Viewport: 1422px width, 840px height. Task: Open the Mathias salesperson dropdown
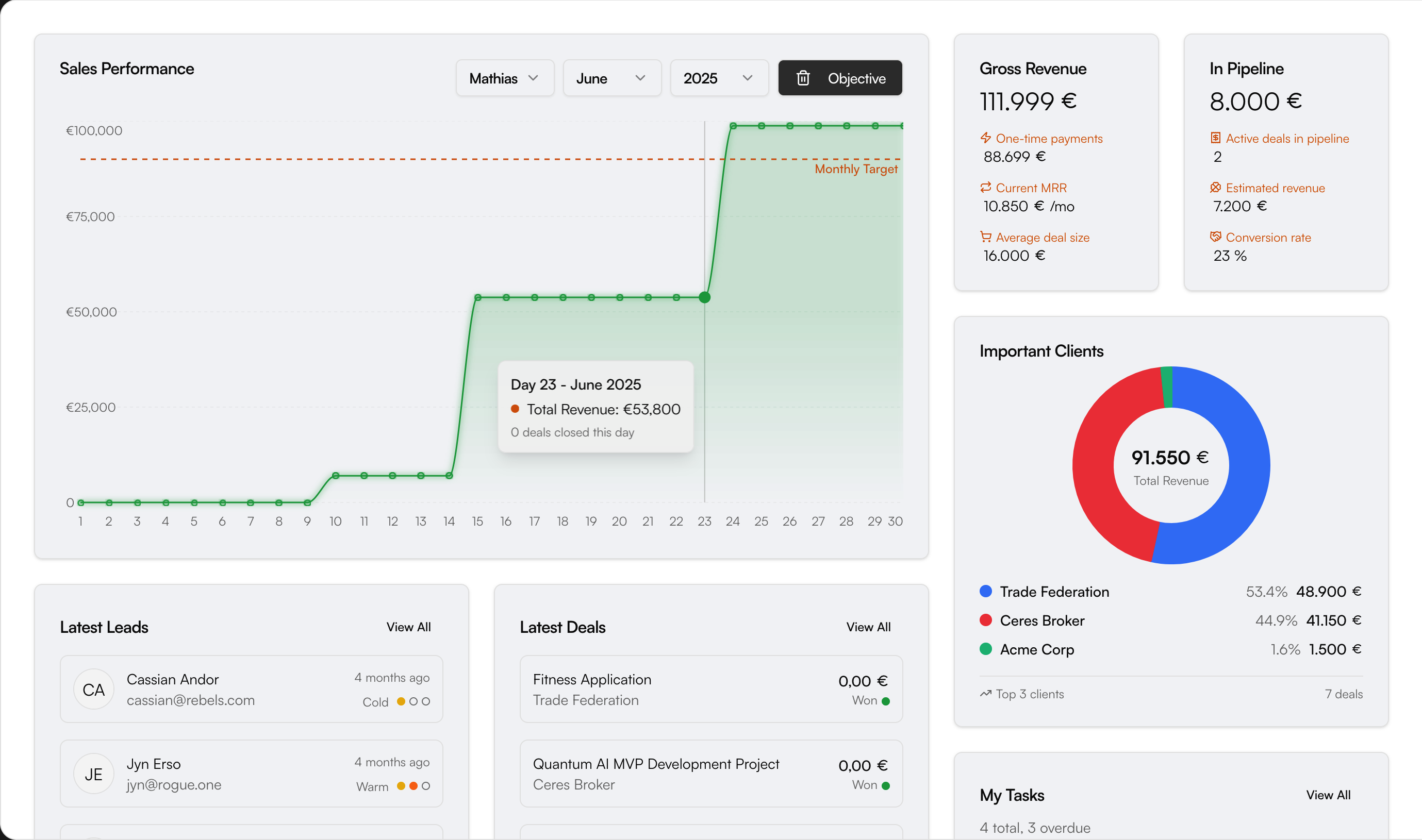tap(505, 78)
